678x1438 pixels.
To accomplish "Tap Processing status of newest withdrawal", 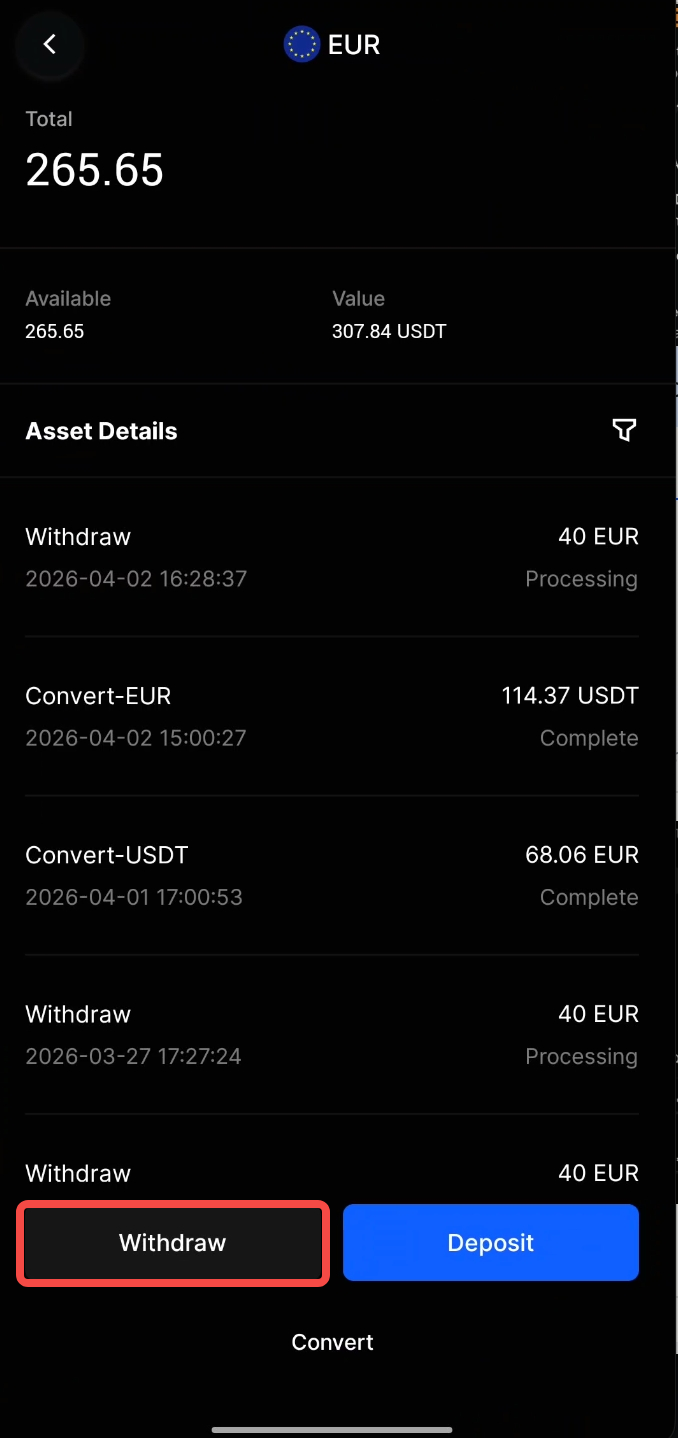I will pyautogui.click(x=581, y=579).
